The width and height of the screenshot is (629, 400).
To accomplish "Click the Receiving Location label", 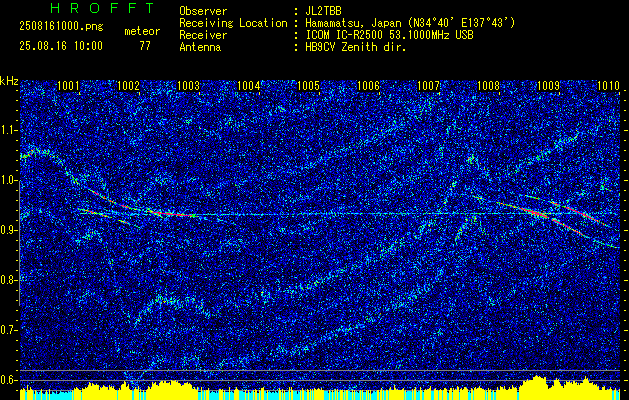I will (233, 23).
